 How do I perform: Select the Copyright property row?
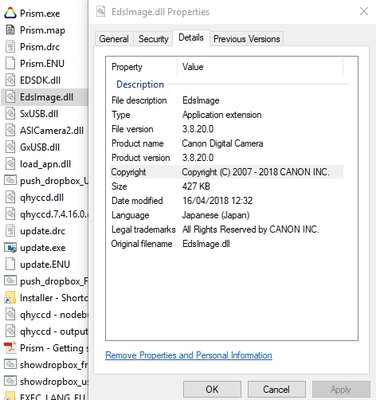[x=227, y=172]
